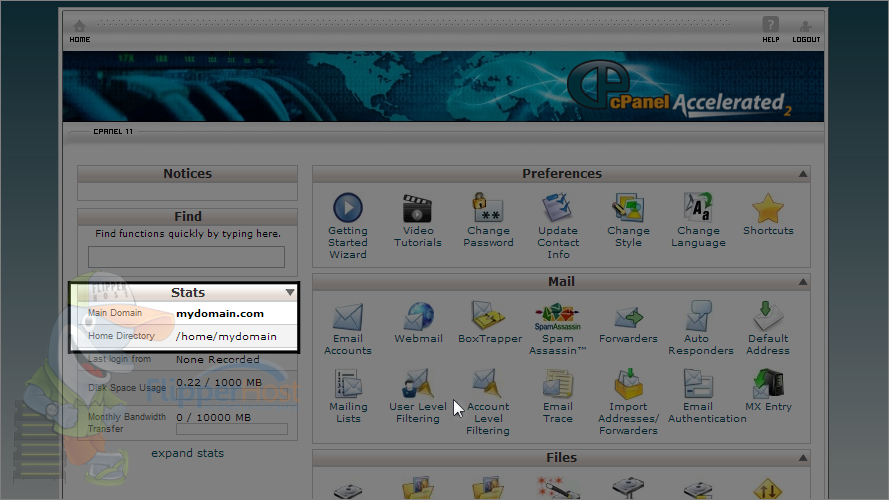Click the cPanel Accelerated banner logo
The height and width of the screenshot is (500, 889).
(679, 90)
